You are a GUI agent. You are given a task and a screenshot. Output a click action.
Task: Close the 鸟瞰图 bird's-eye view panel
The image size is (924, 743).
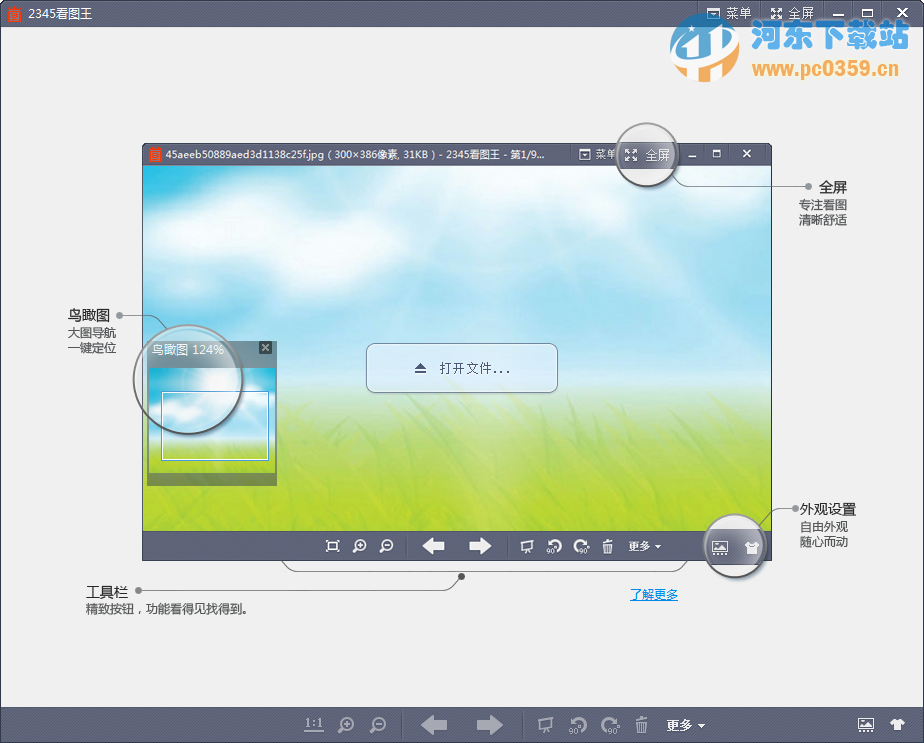coord(265,348)
